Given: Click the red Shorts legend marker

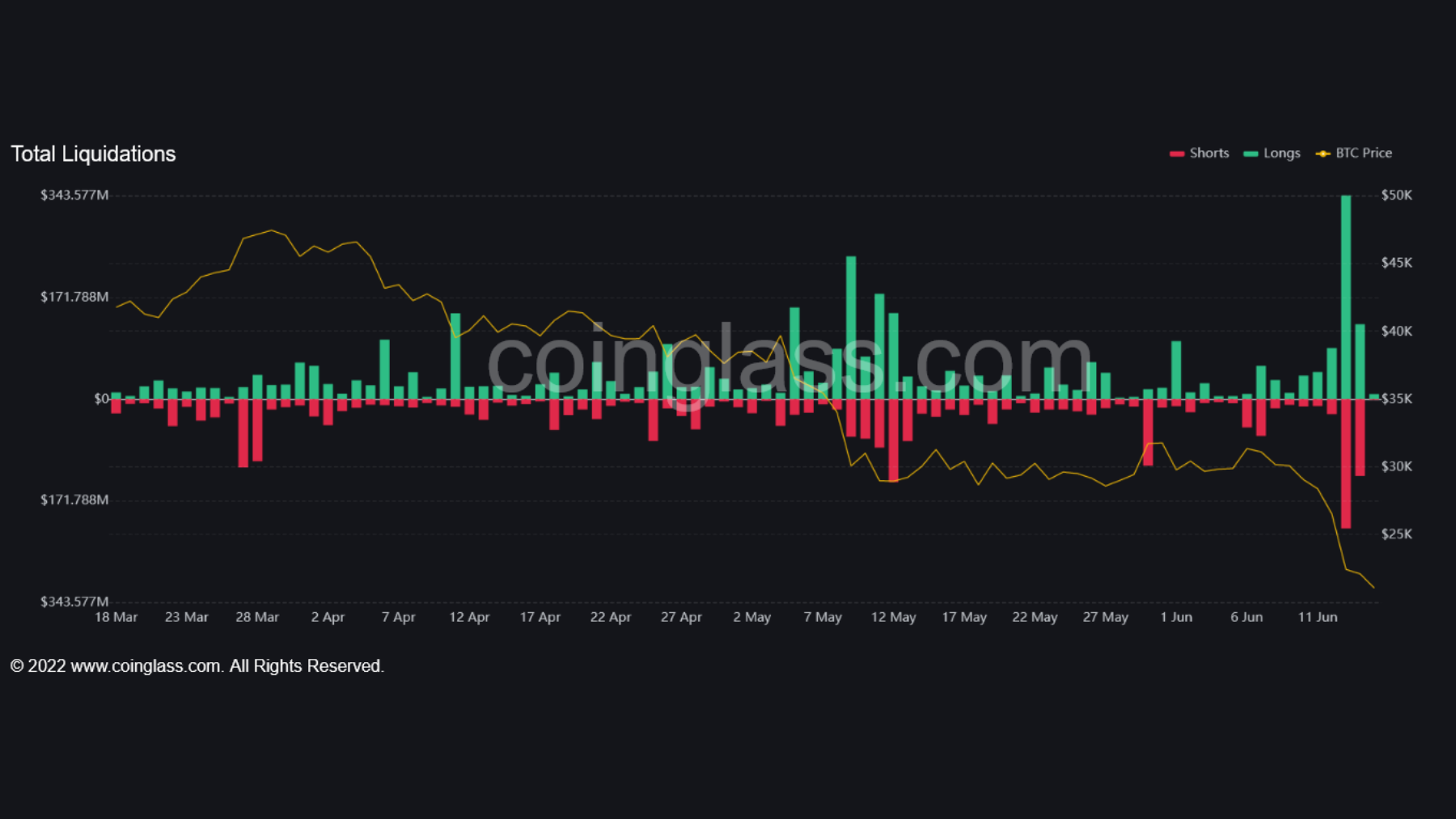Looking at the screenshot, I should coord(1175,153).
